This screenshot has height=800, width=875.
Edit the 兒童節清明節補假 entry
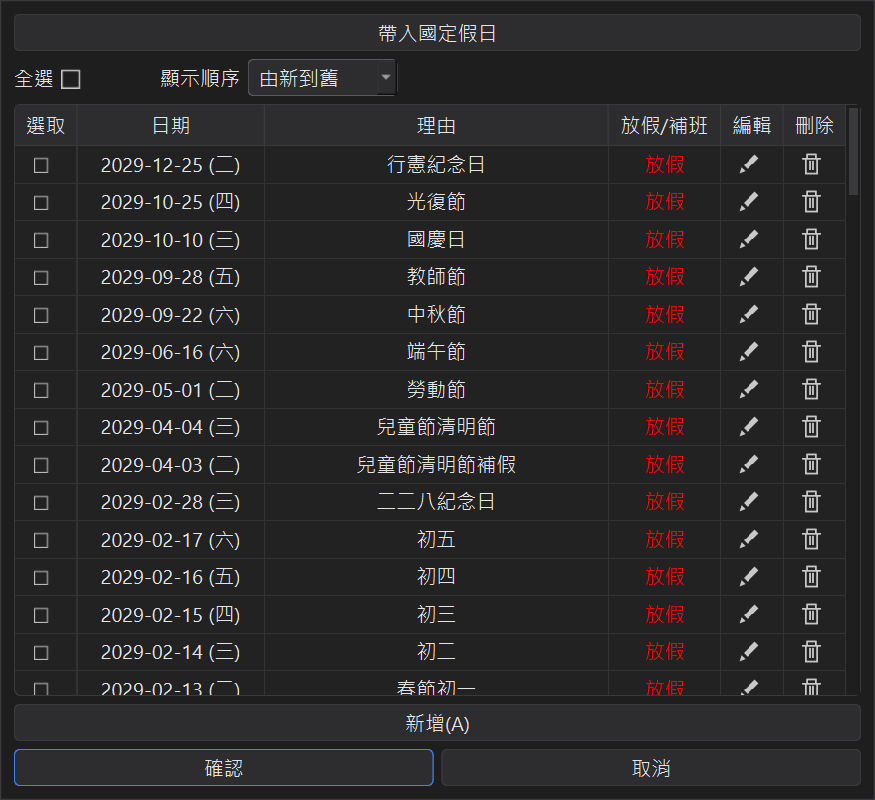pos(749,464)
